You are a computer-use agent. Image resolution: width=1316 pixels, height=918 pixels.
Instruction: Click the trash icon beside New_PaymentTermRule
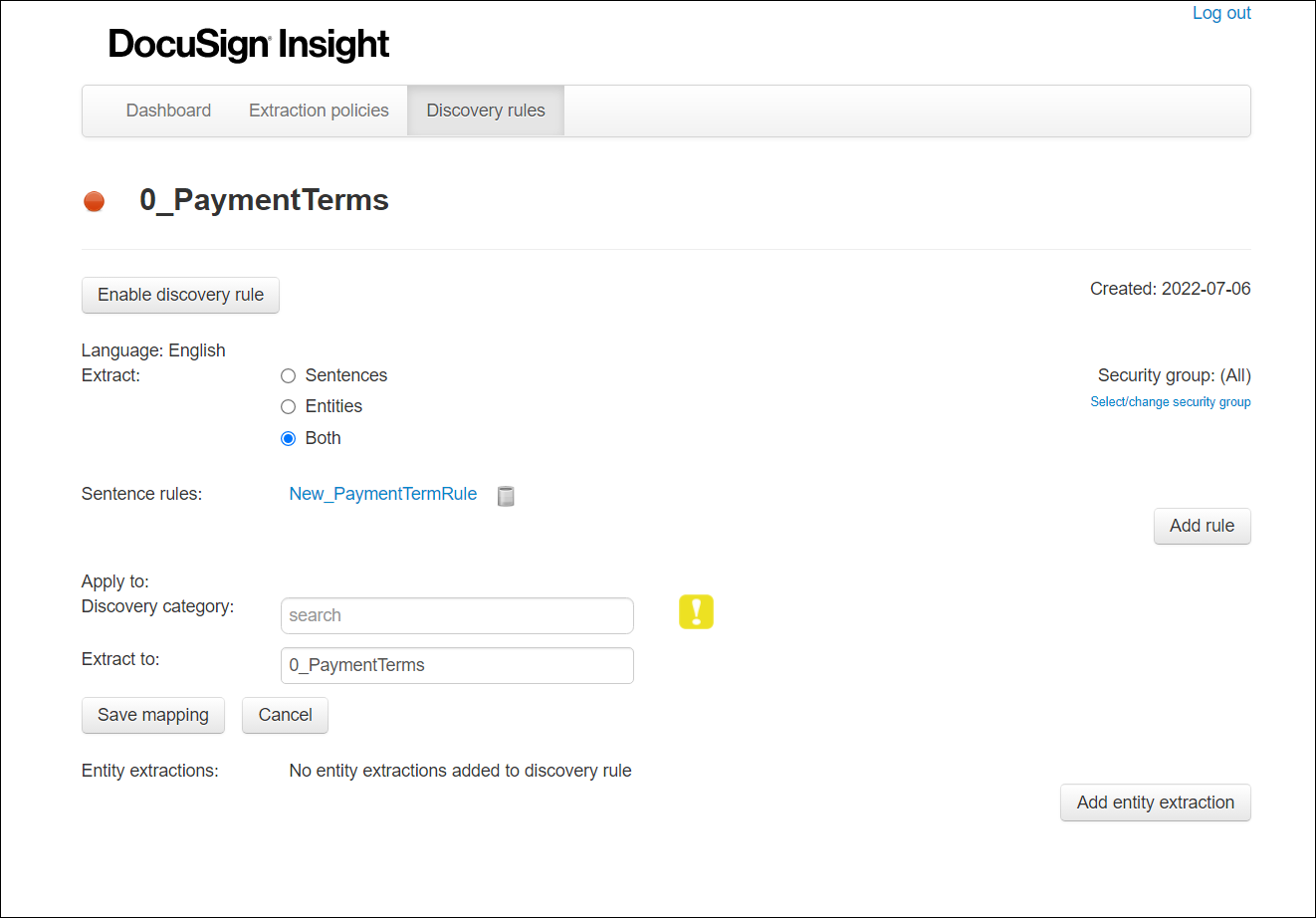tap(506, 495)
